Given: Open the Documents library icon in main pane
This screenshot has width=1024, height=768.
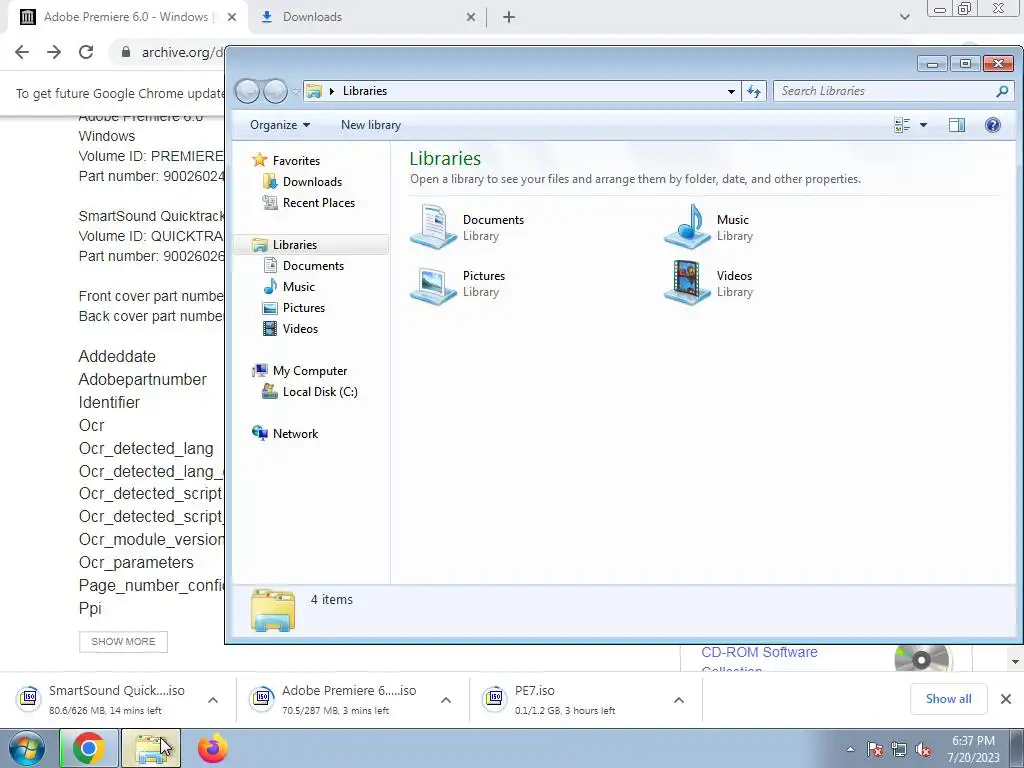Looking at the screenshot, I should 434,227.
